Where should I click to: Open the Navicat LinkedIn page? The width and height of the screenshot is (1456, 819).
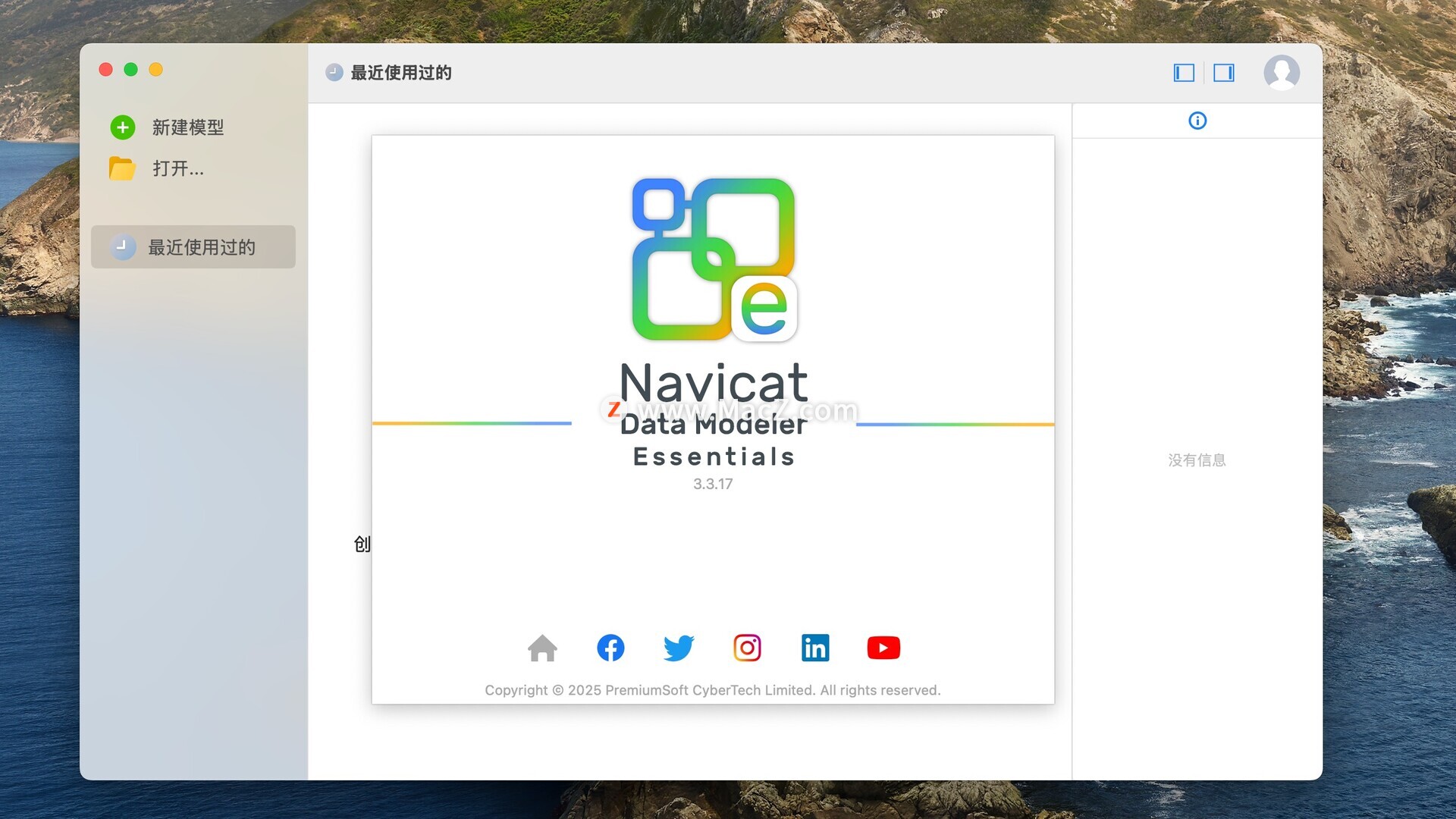tap(815, 648)
